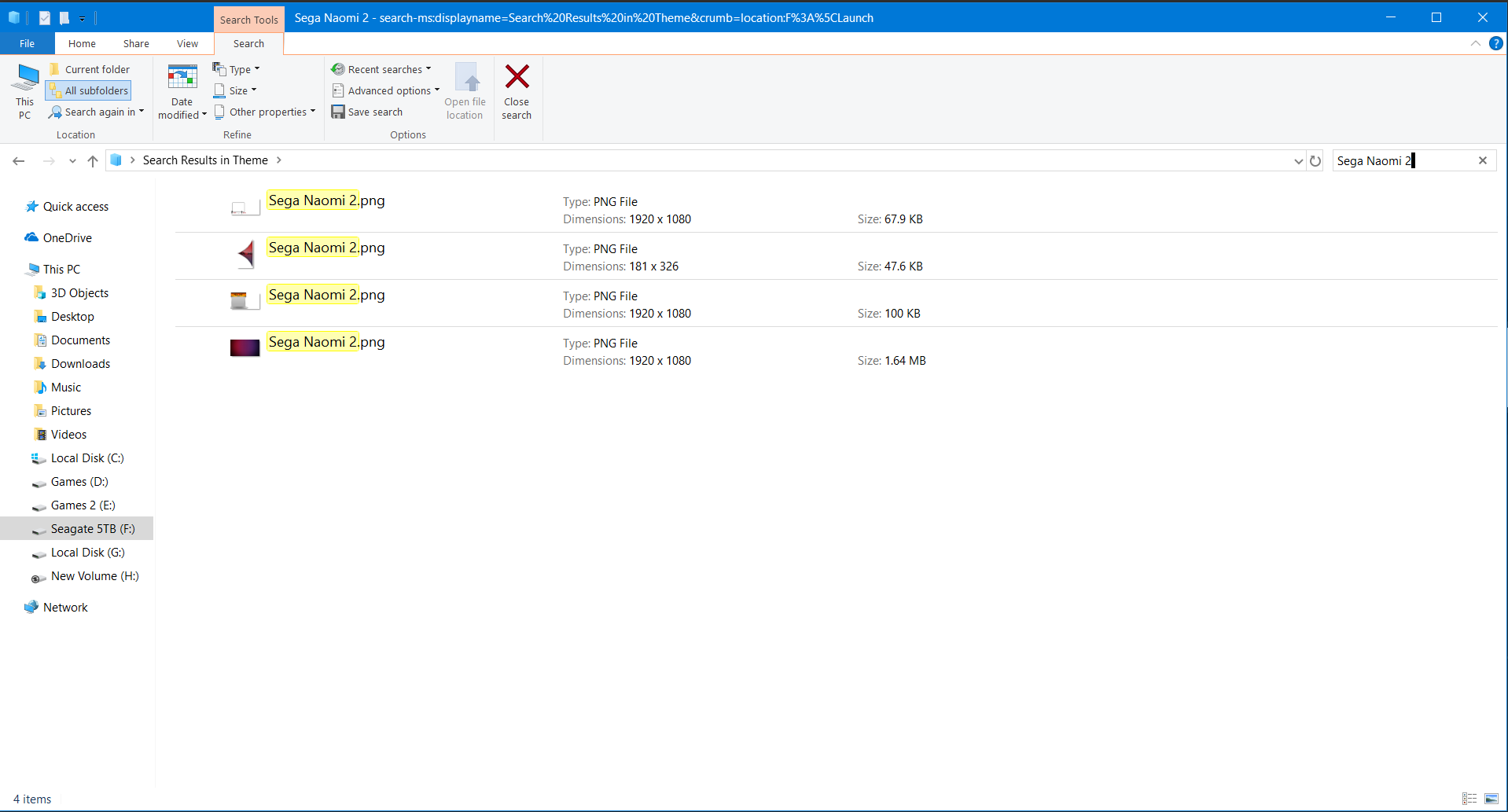Open Desktop folder in sidebar
This screenshot has height=812, width=1508.
point(72,317)
